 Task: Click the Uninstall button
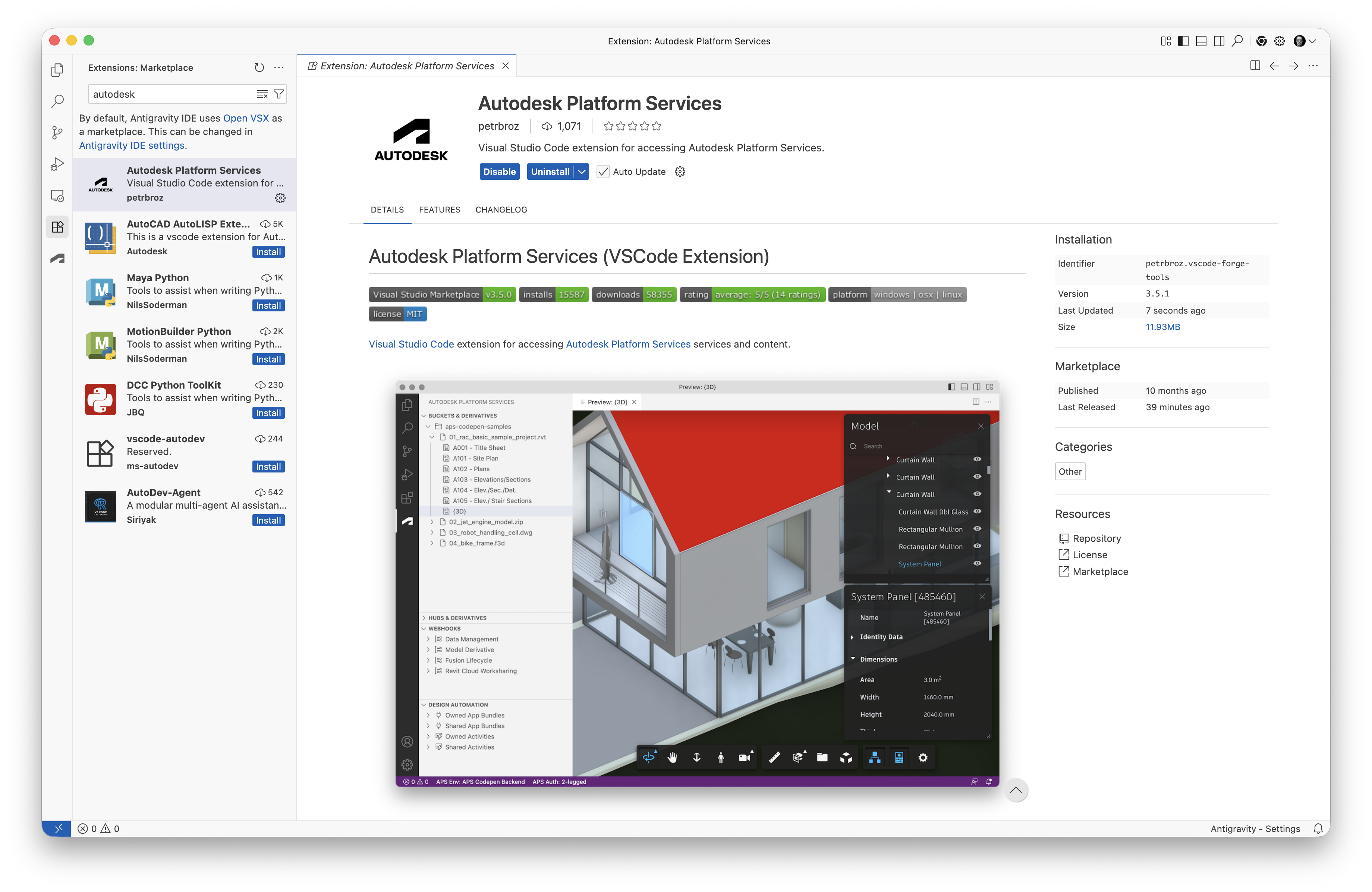coord(550,172)
